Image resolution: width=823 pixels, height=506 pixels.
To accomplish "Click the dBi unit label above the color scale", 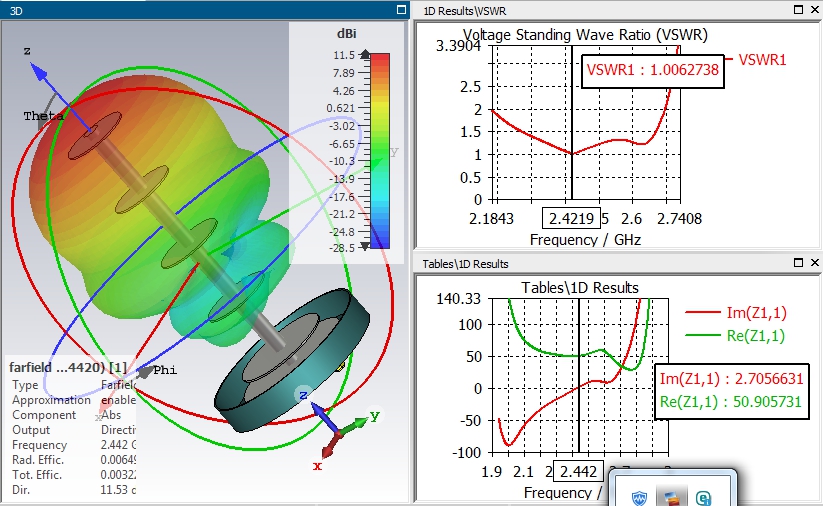I will [346, 34].
